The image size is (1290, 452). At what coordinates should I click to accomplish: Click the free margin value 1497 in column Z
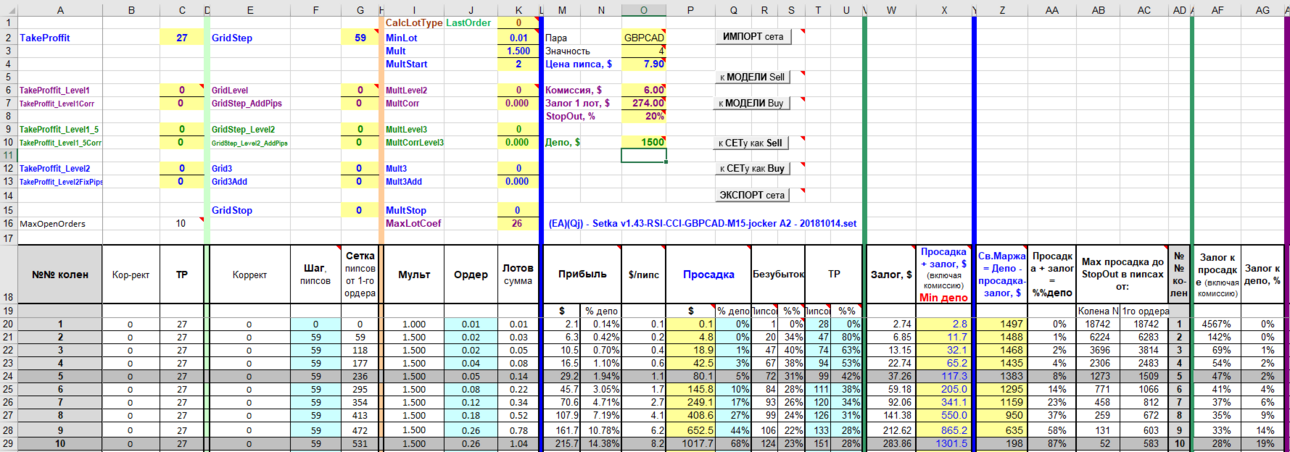(1003, 324)
